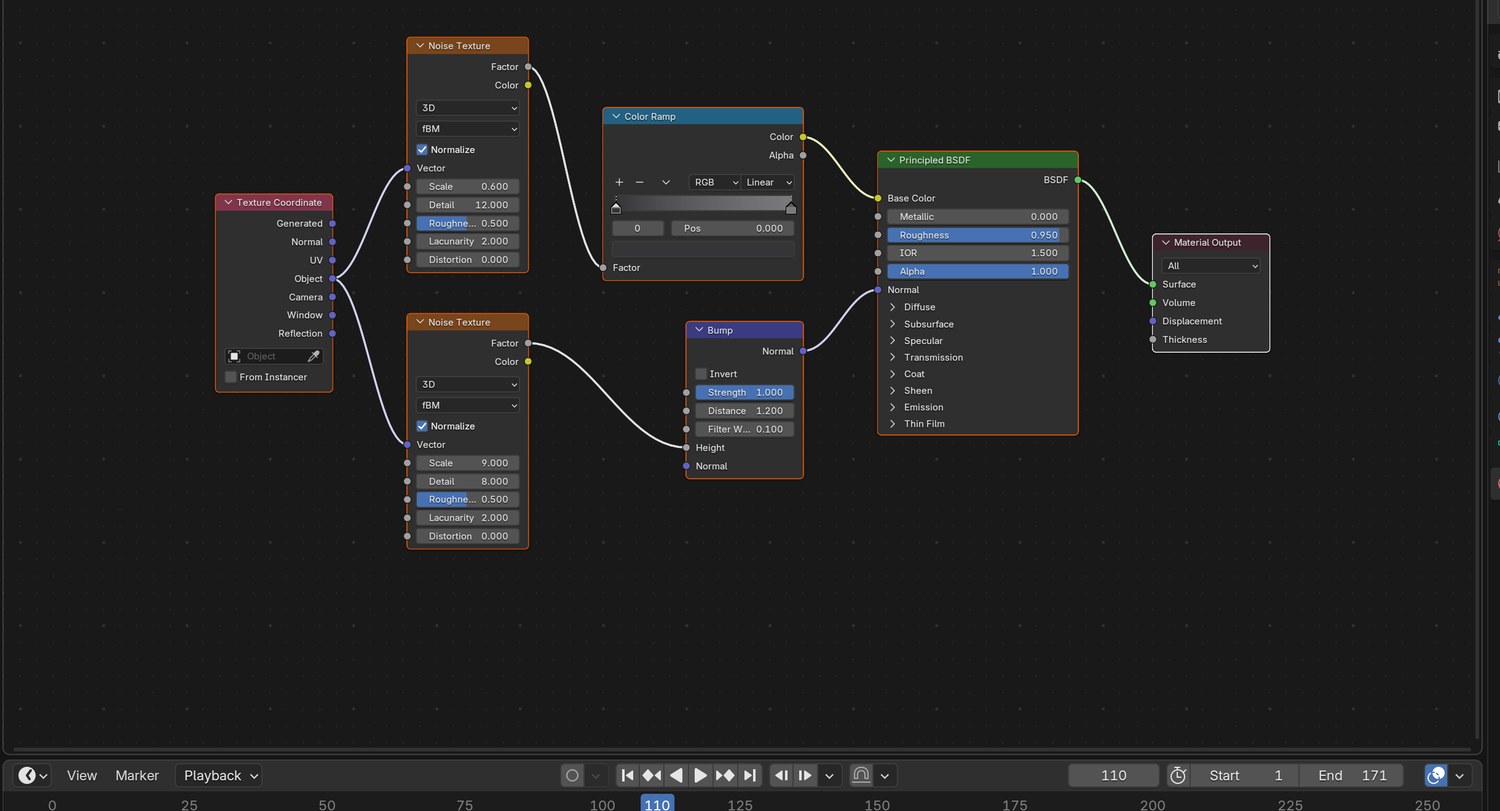The width and height of the screenshot is (1500, 811).
Task: Toggle playhead snapping magnet icon
Action: click(861, 775)
